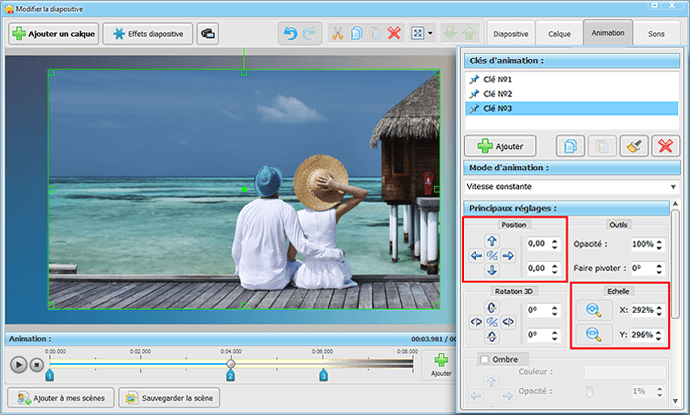Click the Ombre Couleur swatch

(x=624, y=372)
